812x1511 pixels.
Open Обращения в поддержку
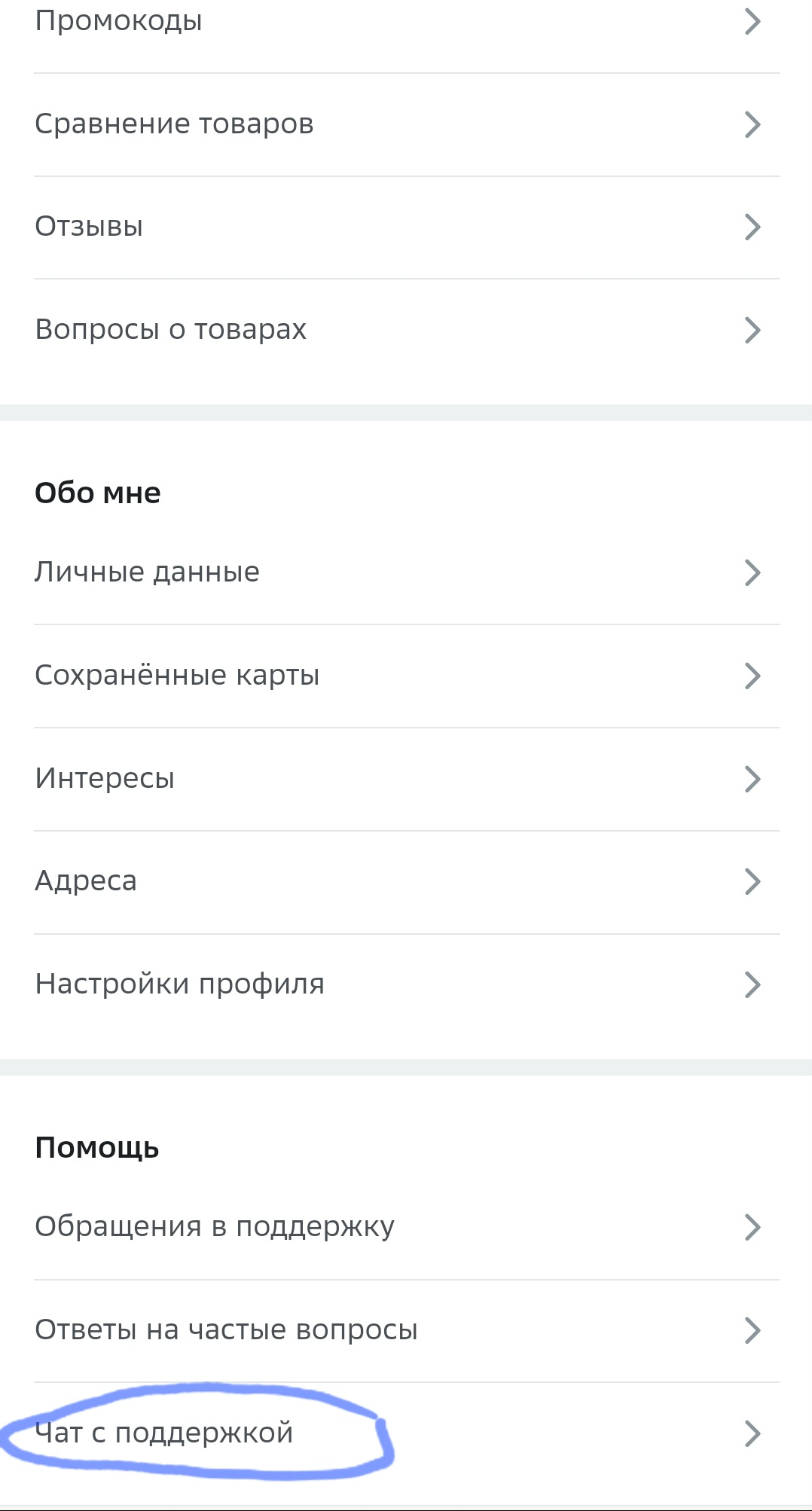[407, 1228]
